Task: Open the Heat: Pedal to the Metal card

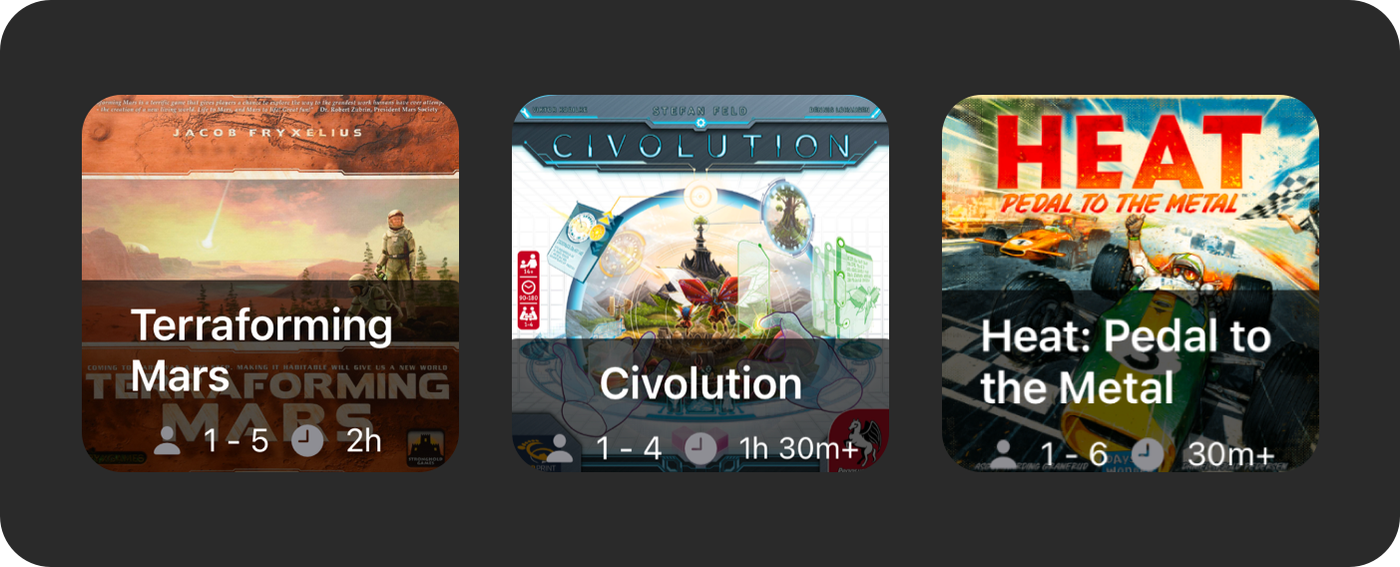Action: [x=1130, y=283]
